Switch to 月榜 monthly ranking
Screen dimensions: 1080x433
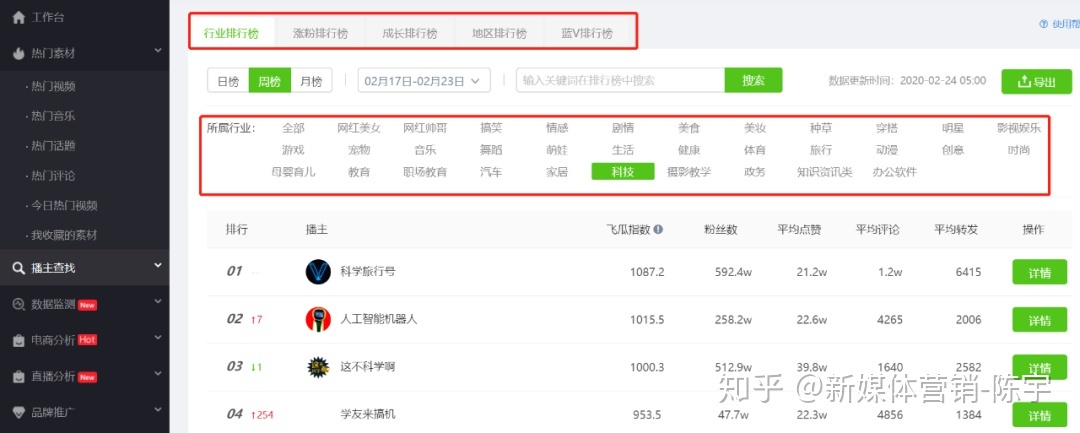tap(311, 81)
